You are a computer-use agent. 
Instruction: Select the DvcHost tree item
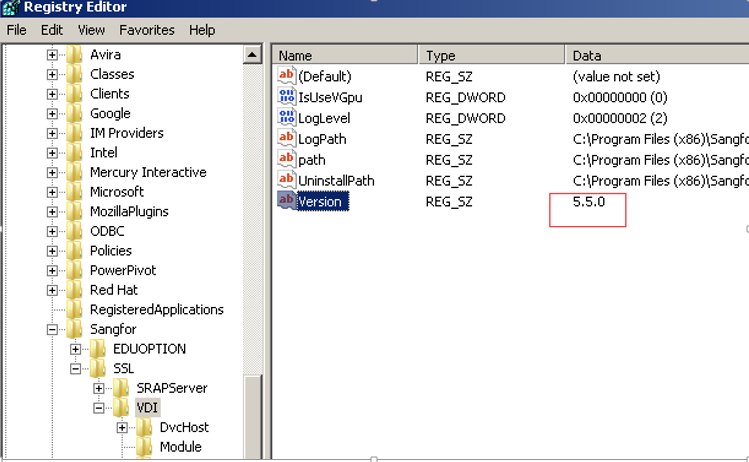(184, 427)
